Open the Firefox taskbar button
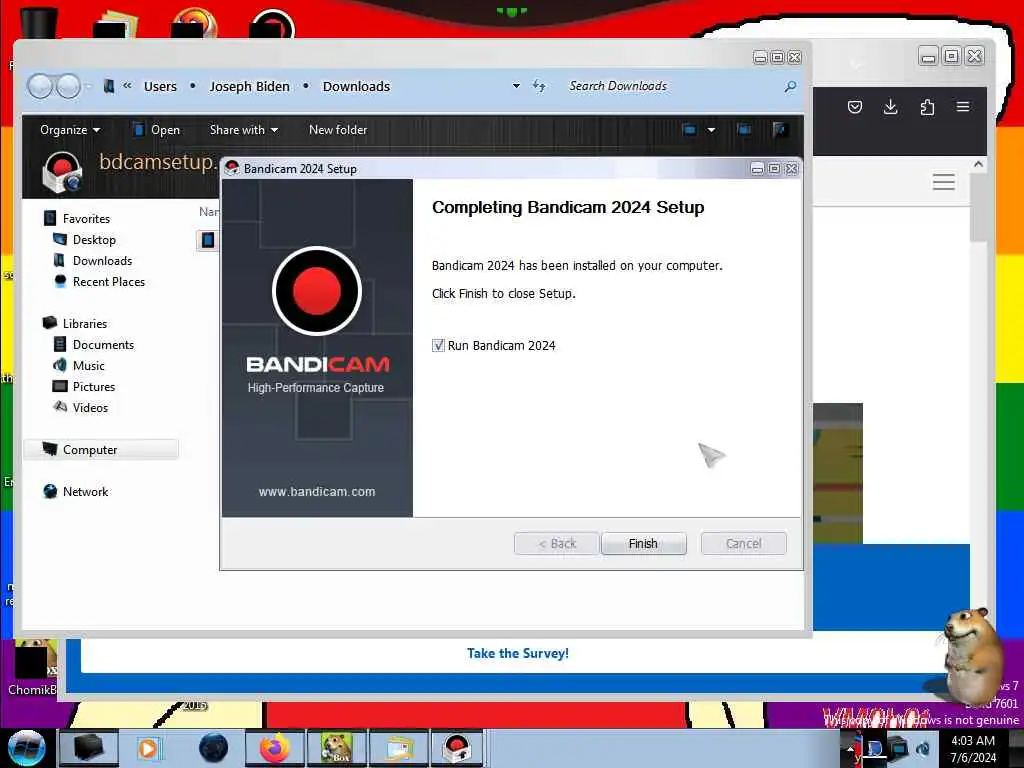This screenshot has height=768, width=1024. (x=274, y=748)
